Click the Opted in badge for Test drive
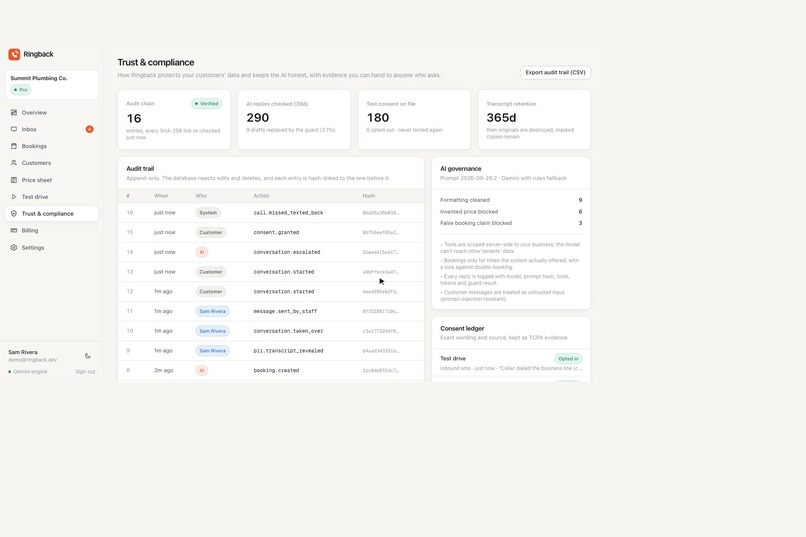 coord(568,359)
